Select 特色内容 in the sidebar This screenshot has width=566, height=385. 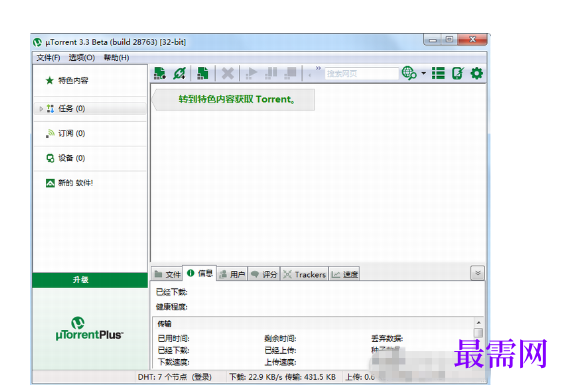pyautogui.click(x=73, y=80)
